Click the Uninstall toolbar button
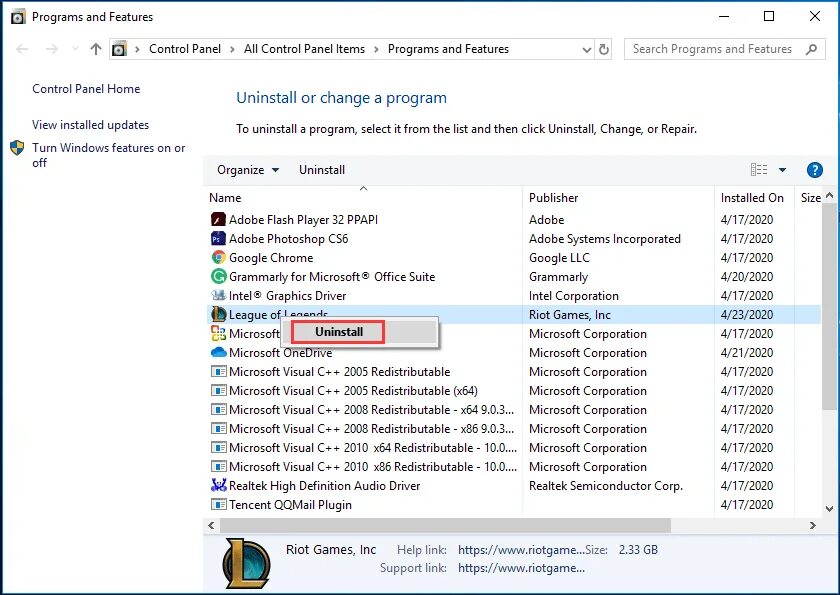840x595 pixels. click(x=322, y=170)
